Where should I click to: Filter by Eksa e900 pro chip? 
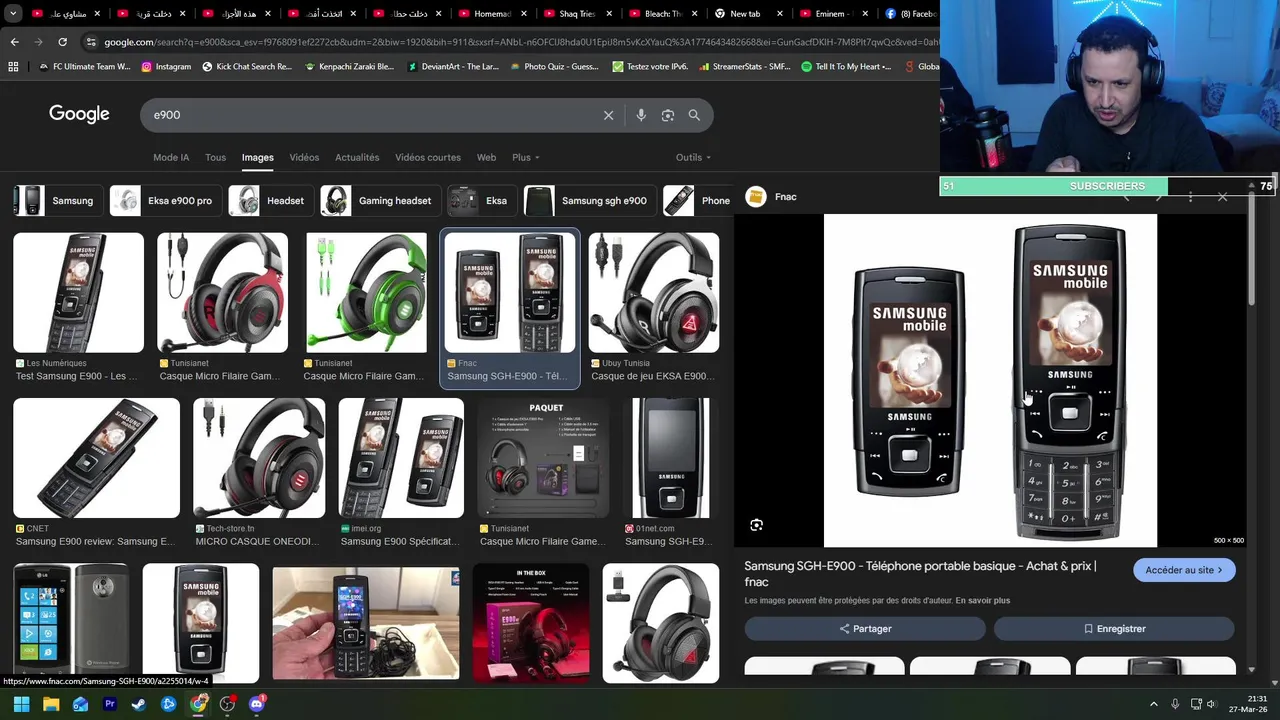(165, 201)
